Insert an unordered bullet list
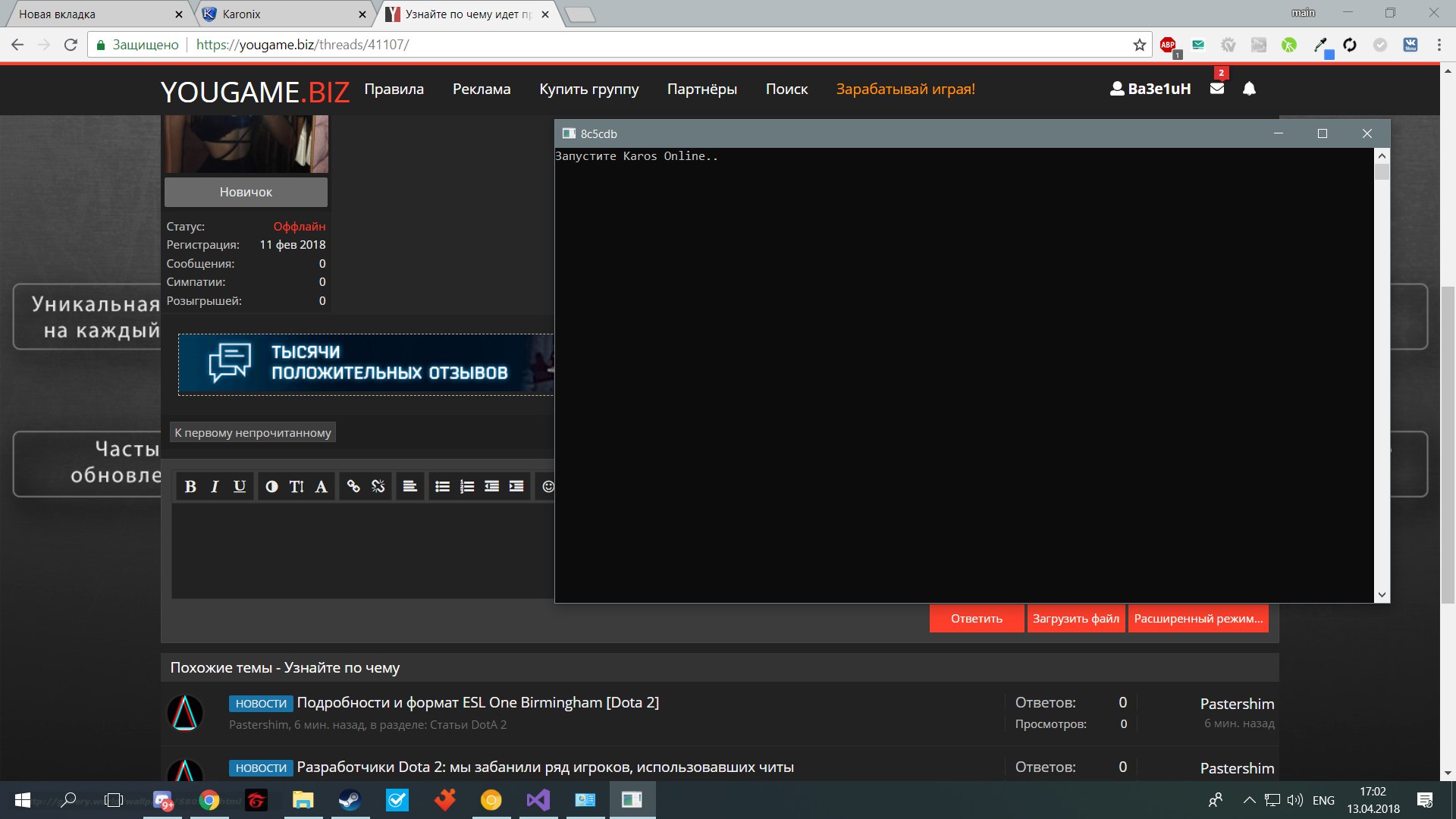Screen dimensions: 1456x819 [442, 487]
